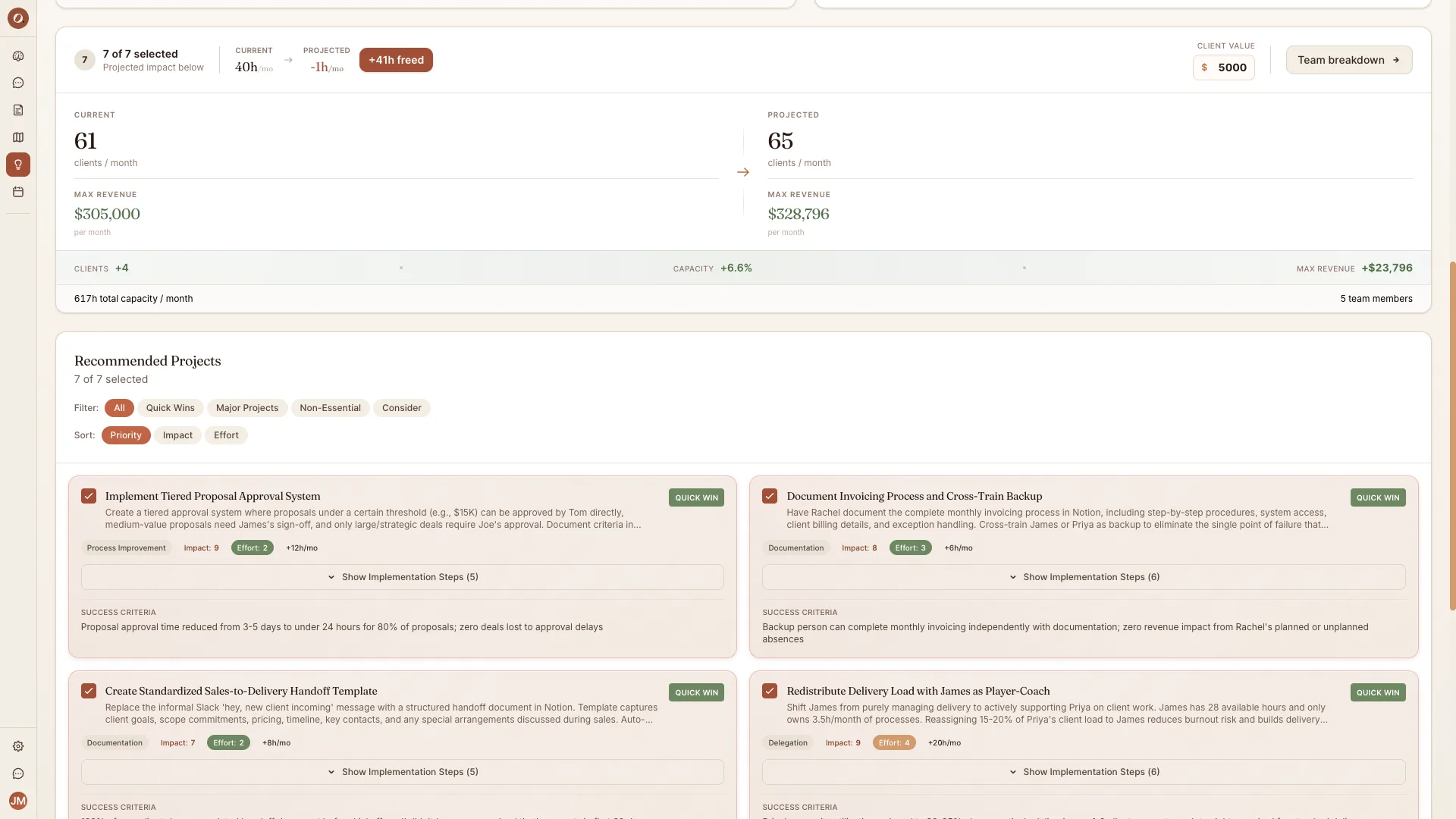The image size is (1456, 819).
Task: Click the 7 selected count badge
Action: tap(85, 60)
